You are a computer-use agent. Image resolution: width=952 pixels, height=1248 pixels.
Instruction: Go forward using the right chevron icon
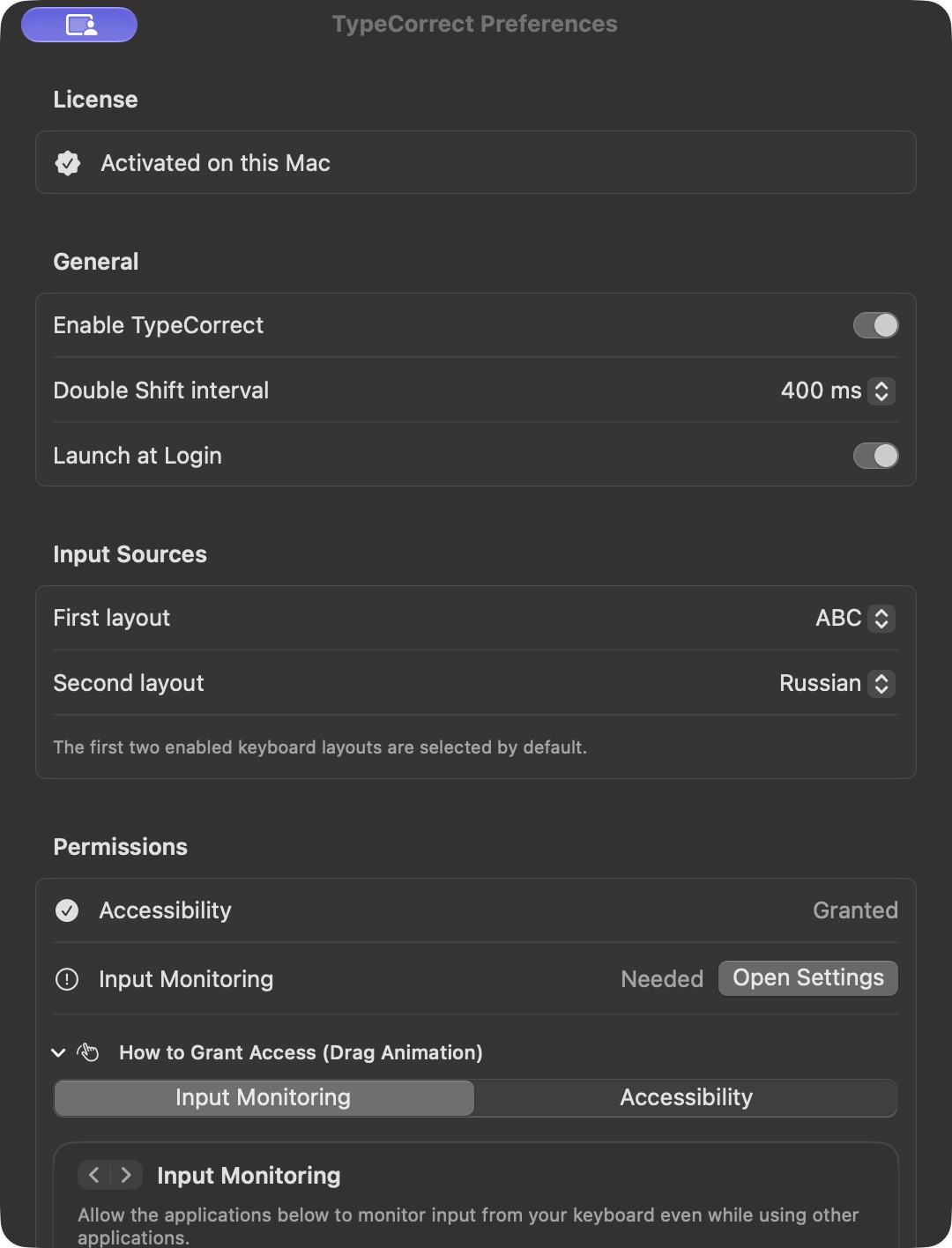point(126,1175)
